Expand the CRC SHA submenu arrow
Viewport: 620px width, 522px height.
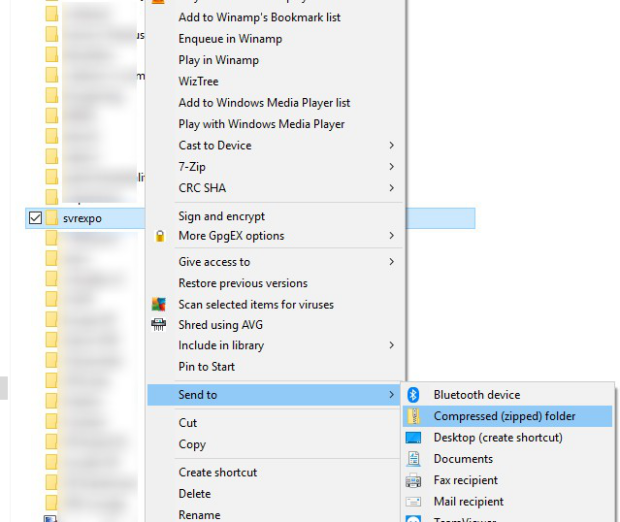[391, 188]
